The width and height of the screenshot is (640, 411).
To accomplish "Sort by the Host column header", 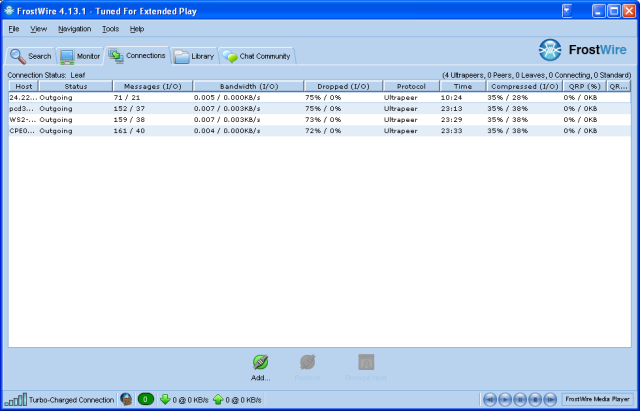I will coord(24,87).
